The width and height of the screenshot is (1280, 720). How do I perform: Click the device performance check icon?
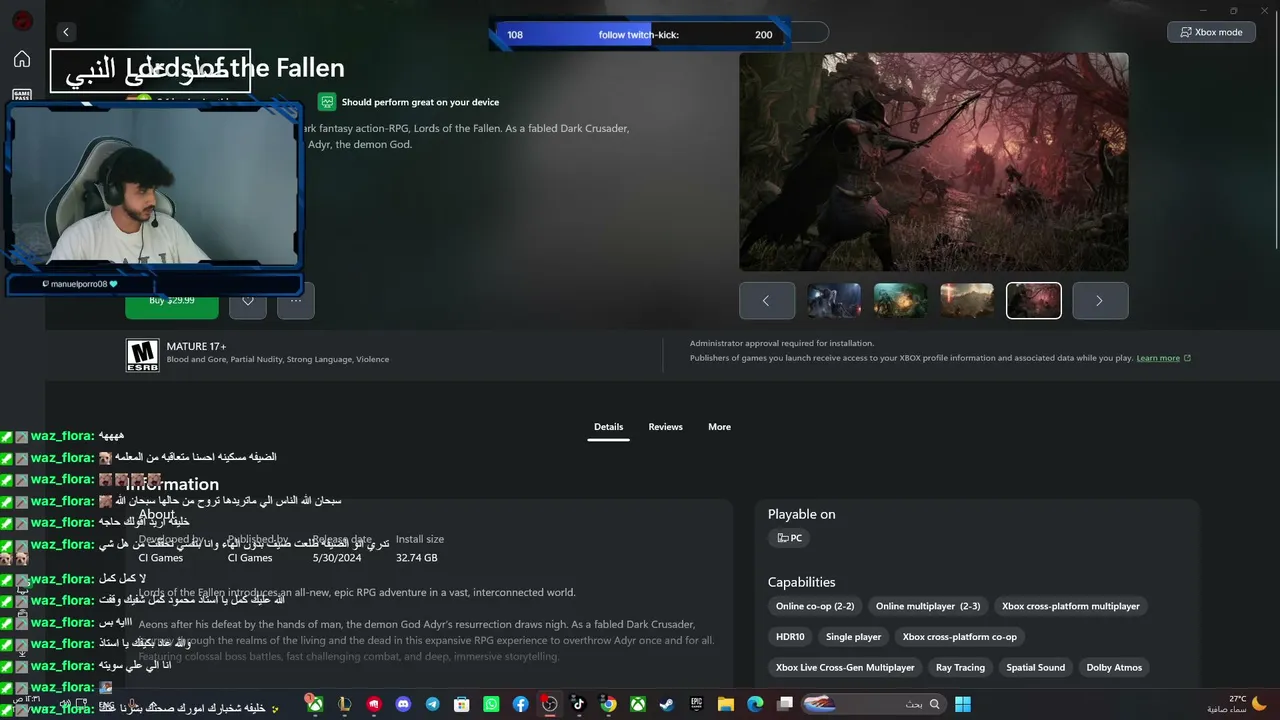(x=326, y=102)
